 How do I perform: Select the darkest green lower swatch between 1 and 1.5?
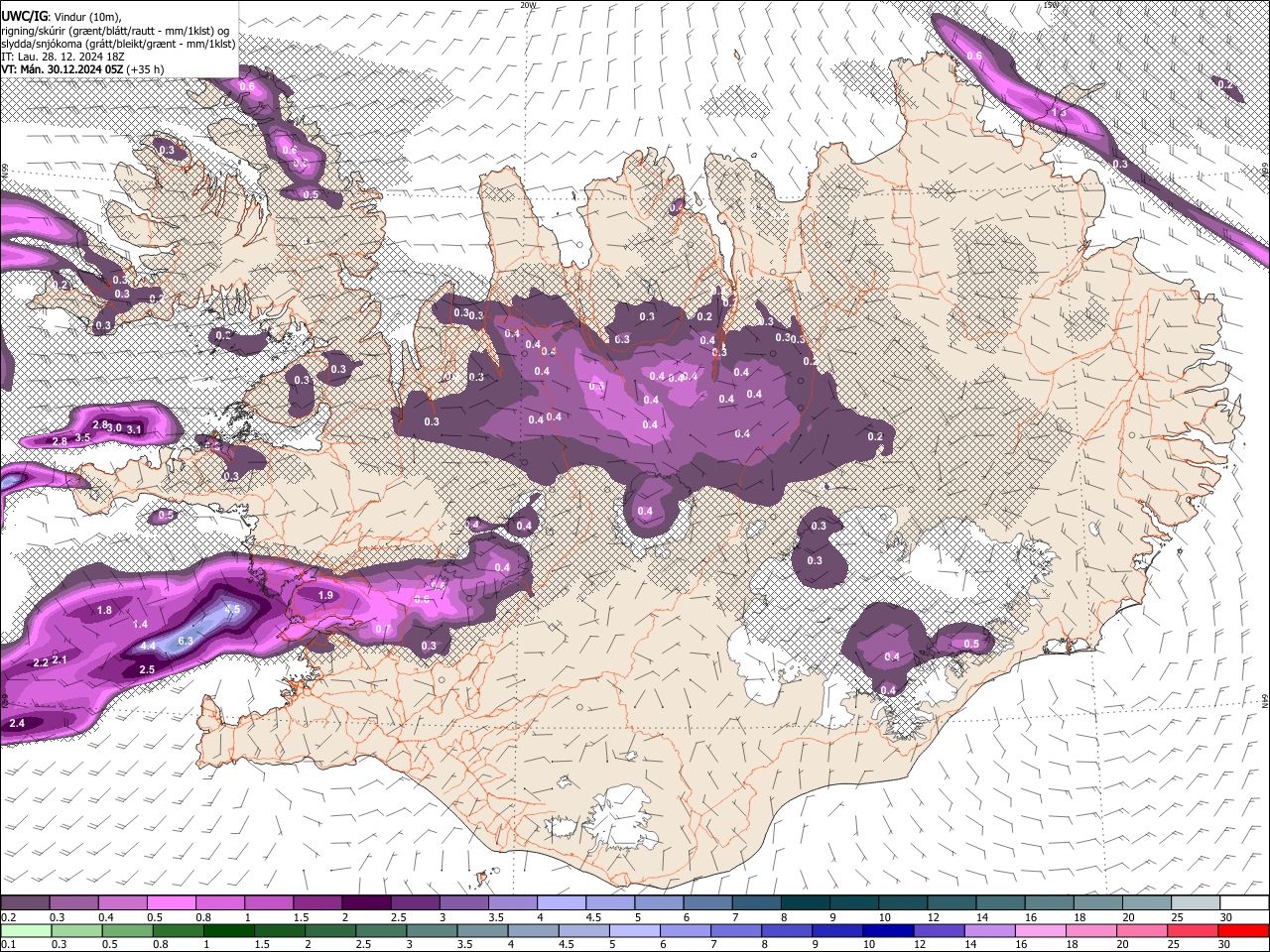pyautogui.click(x=228, y=930)
